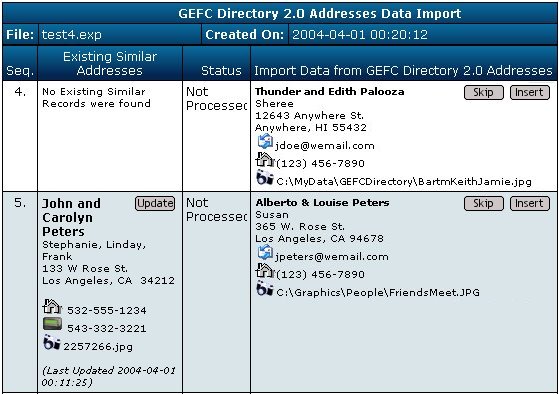Image resolution: width=559 pixels, height=394 pixels.
Task: Click the child name Susan
Action: click(272, 215)
